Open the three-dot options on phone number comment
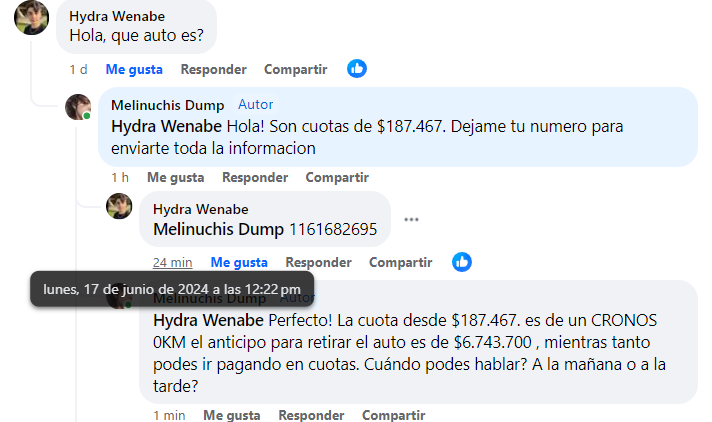This screenshot has width=712, height=422. tap(411, 220)
